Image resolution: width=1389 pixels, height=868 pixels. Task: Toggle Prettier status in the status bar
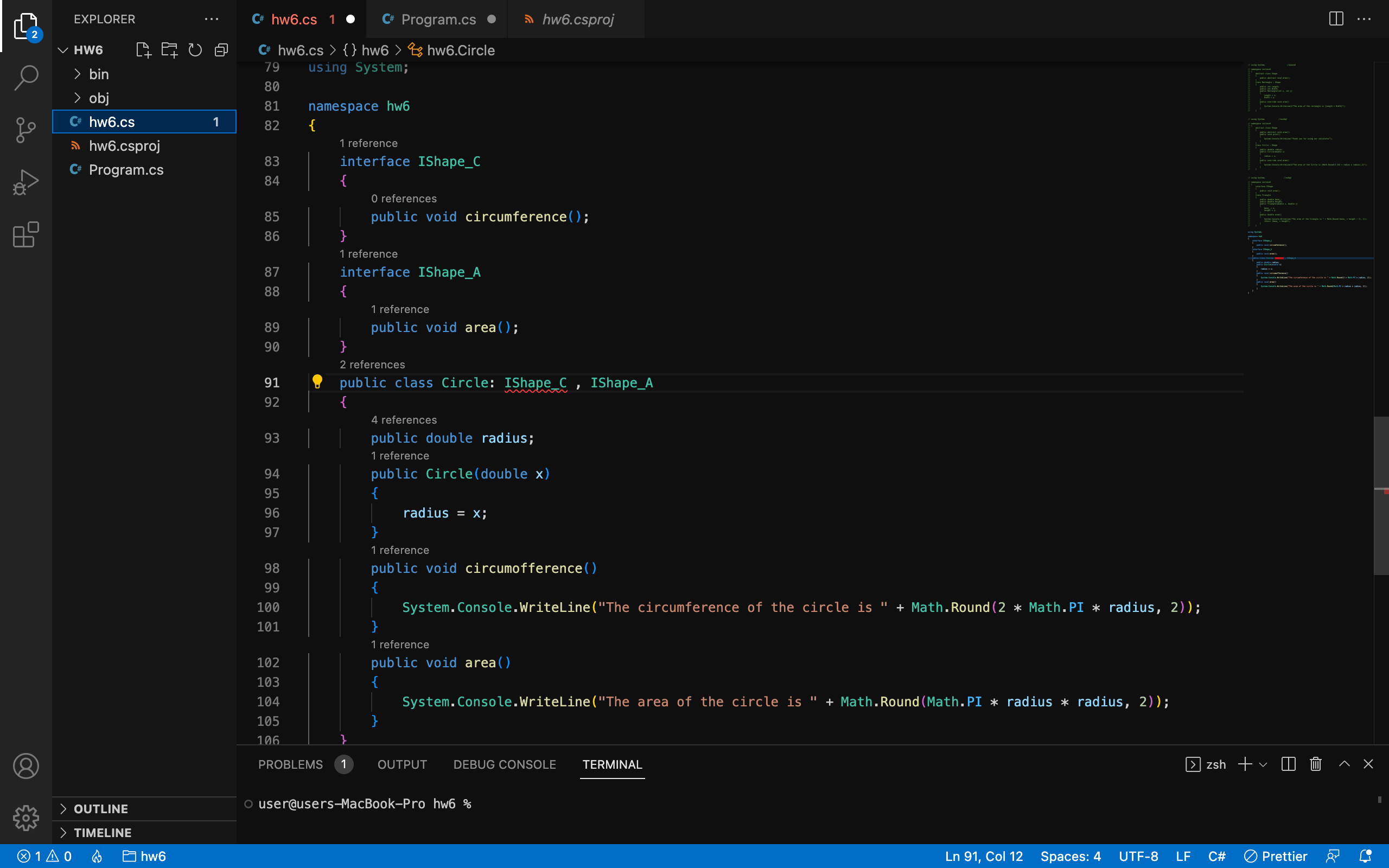[x=1276, y=856]
